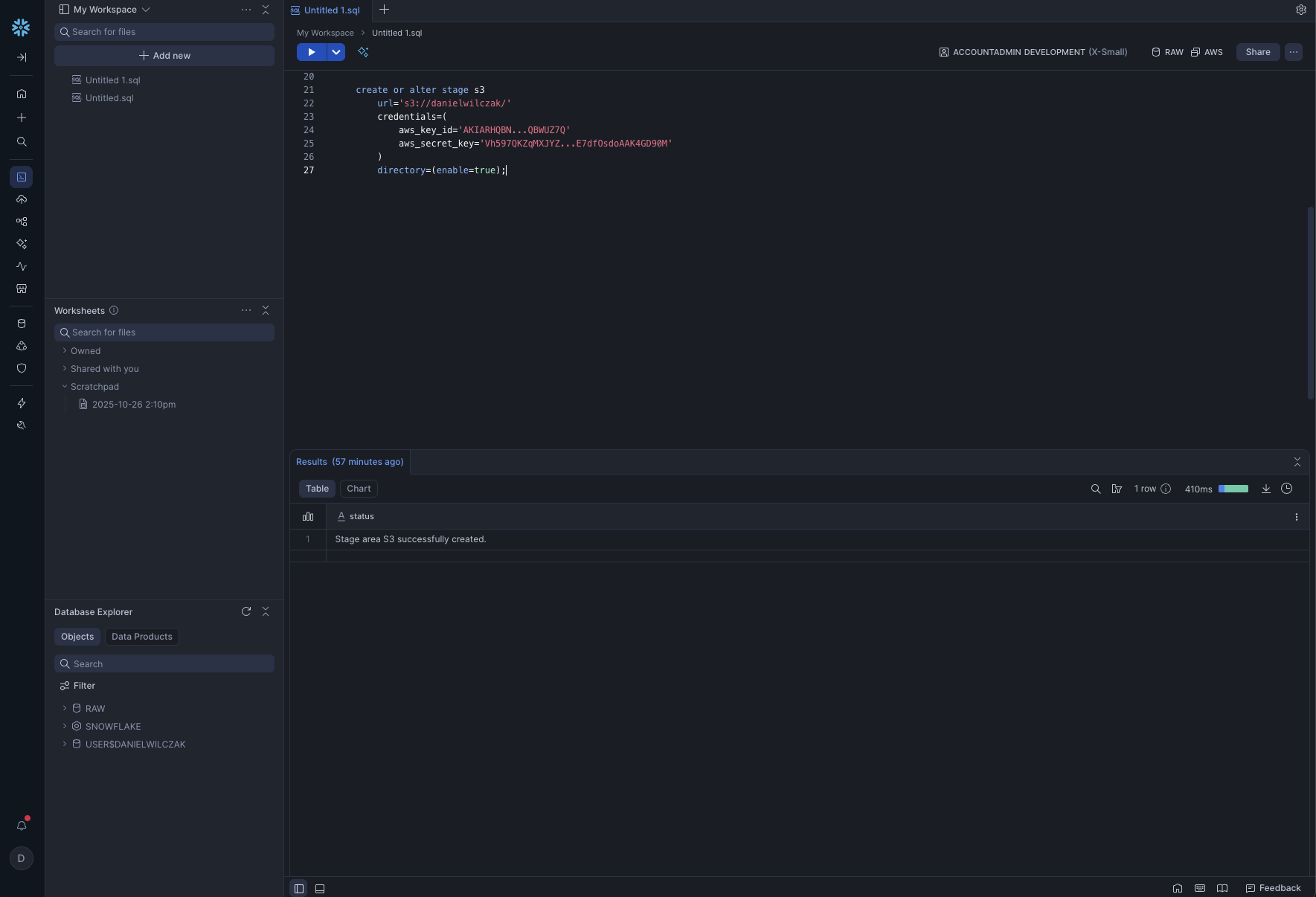Screen dimensions: 1316x897
Task: Expand the RAW database node
Action: (65, 708)
